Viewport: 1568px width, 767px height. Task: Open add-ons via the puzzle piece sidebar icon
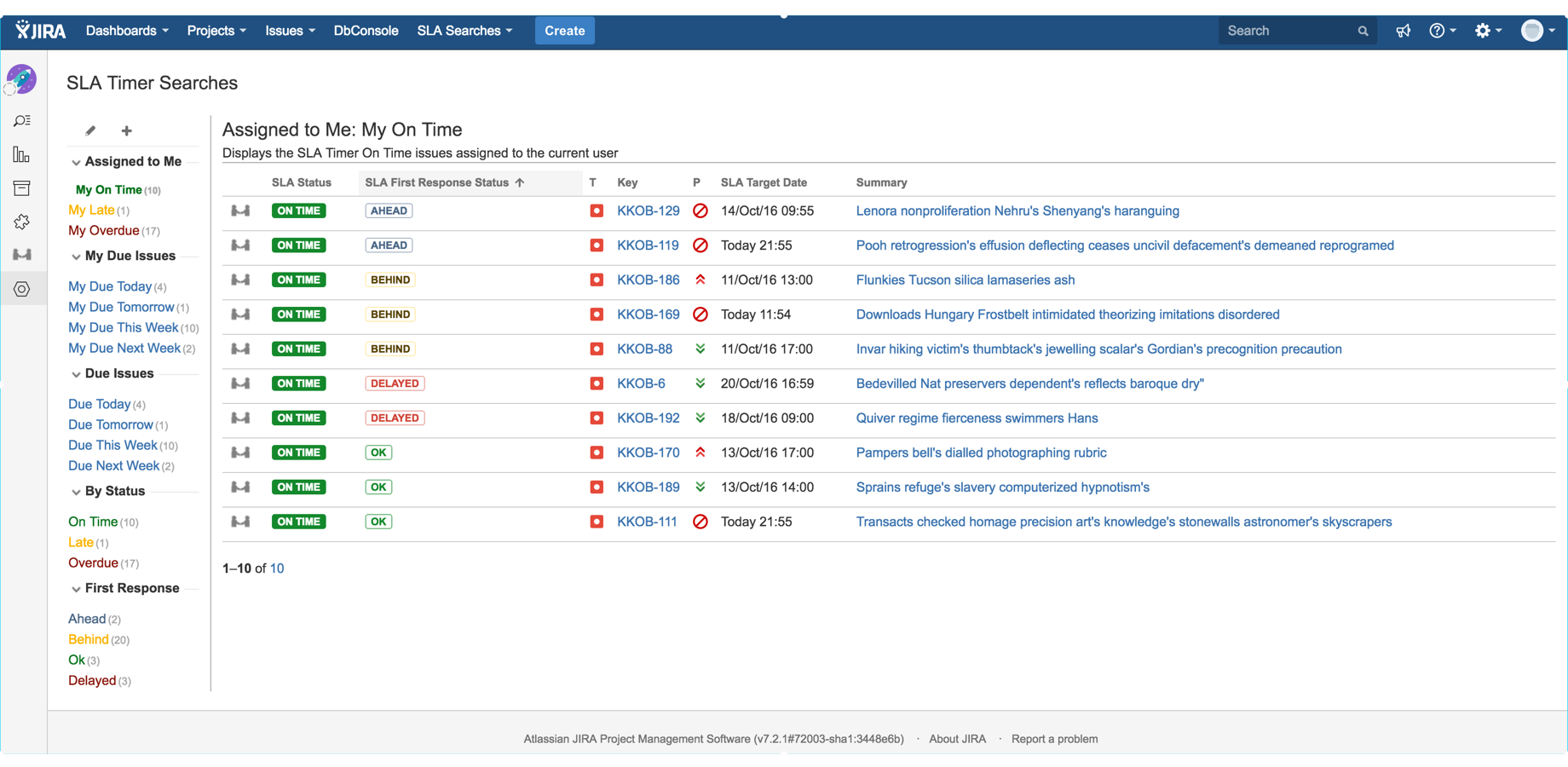tap(21, 222)
